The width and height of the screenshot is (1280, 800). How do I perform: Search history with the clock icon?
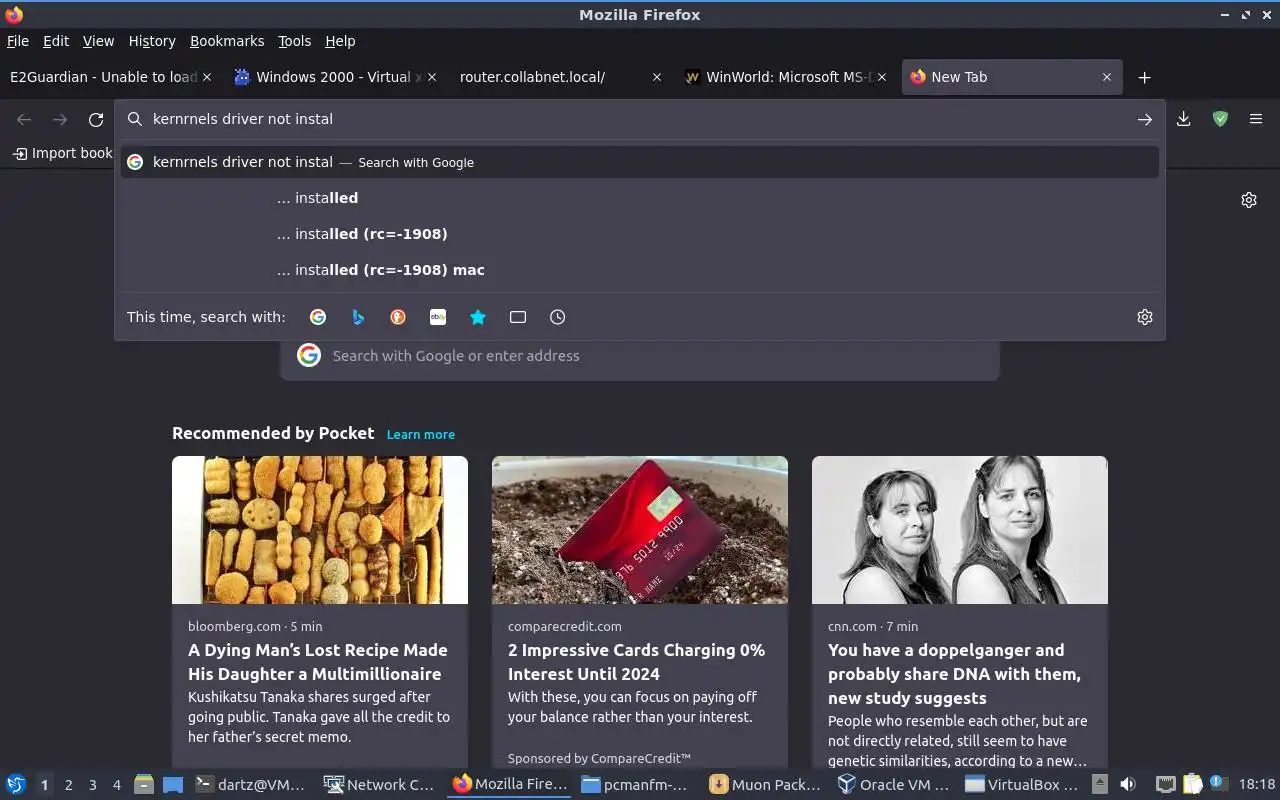tap(558, 317)
